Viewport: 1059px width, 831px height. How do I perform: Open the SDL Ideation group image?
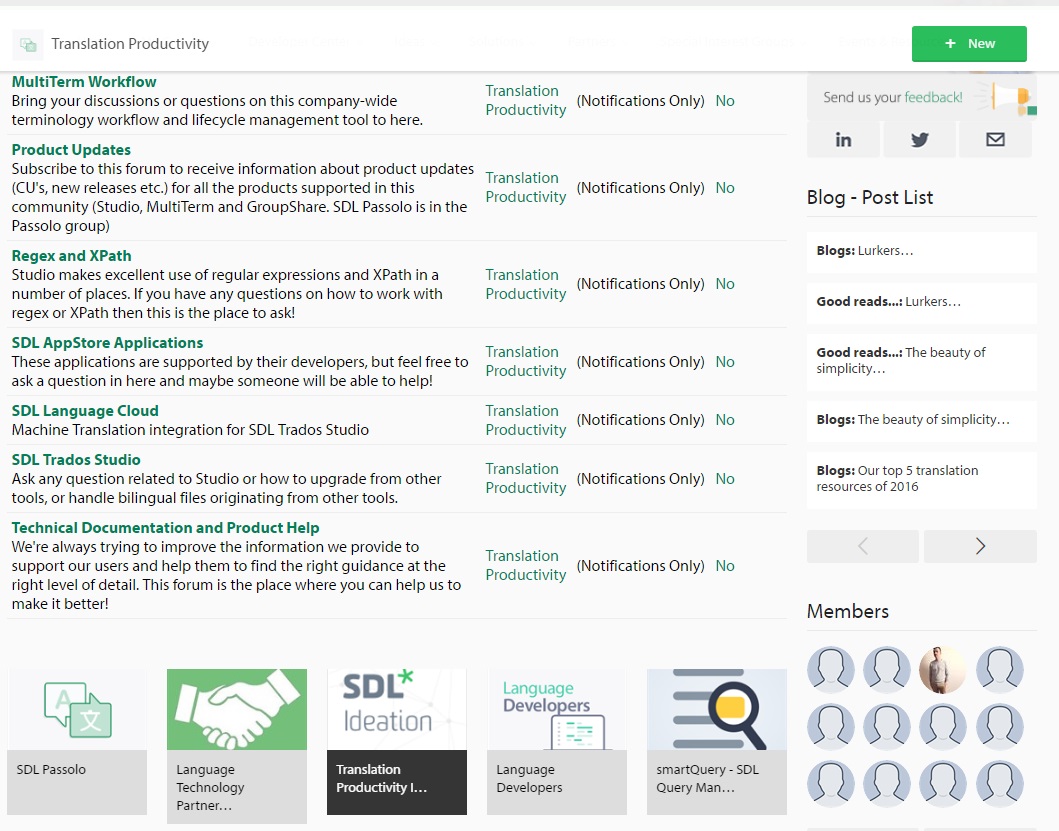click(396, 709)
